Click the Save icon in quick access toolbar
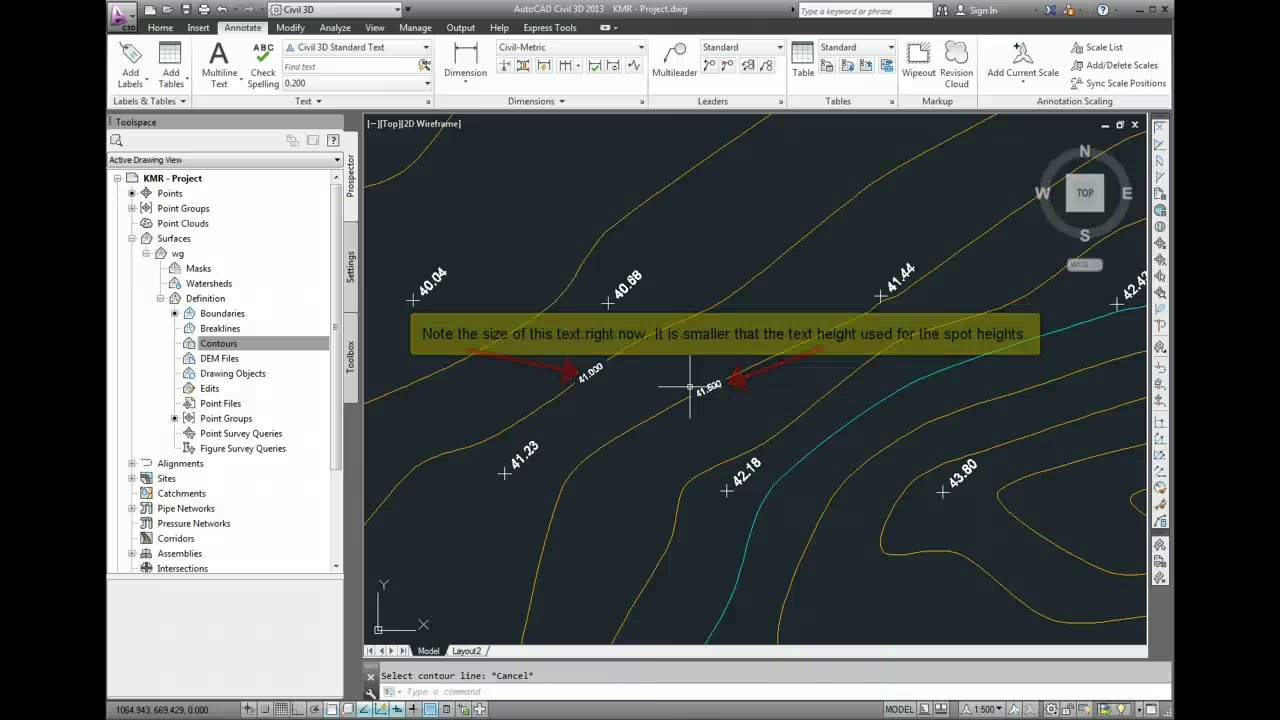Viewport: 1280px width, 720px height. (185, 10)
